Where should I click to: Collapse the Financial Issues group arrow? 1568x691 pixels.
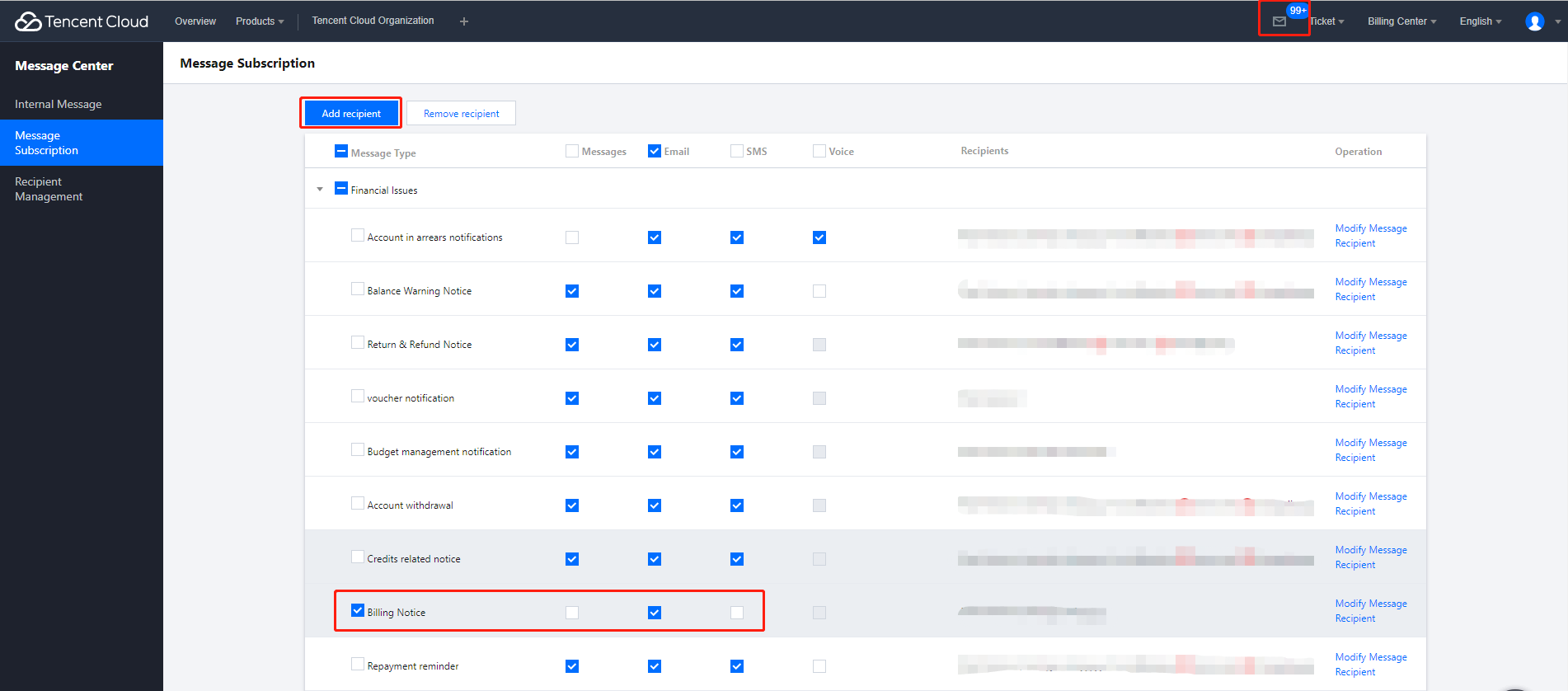pos(320,190)
